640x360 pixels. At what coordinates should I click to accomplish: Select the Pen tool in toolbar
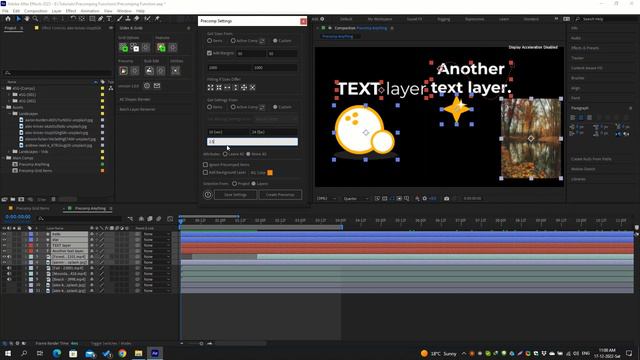[100, 19]
